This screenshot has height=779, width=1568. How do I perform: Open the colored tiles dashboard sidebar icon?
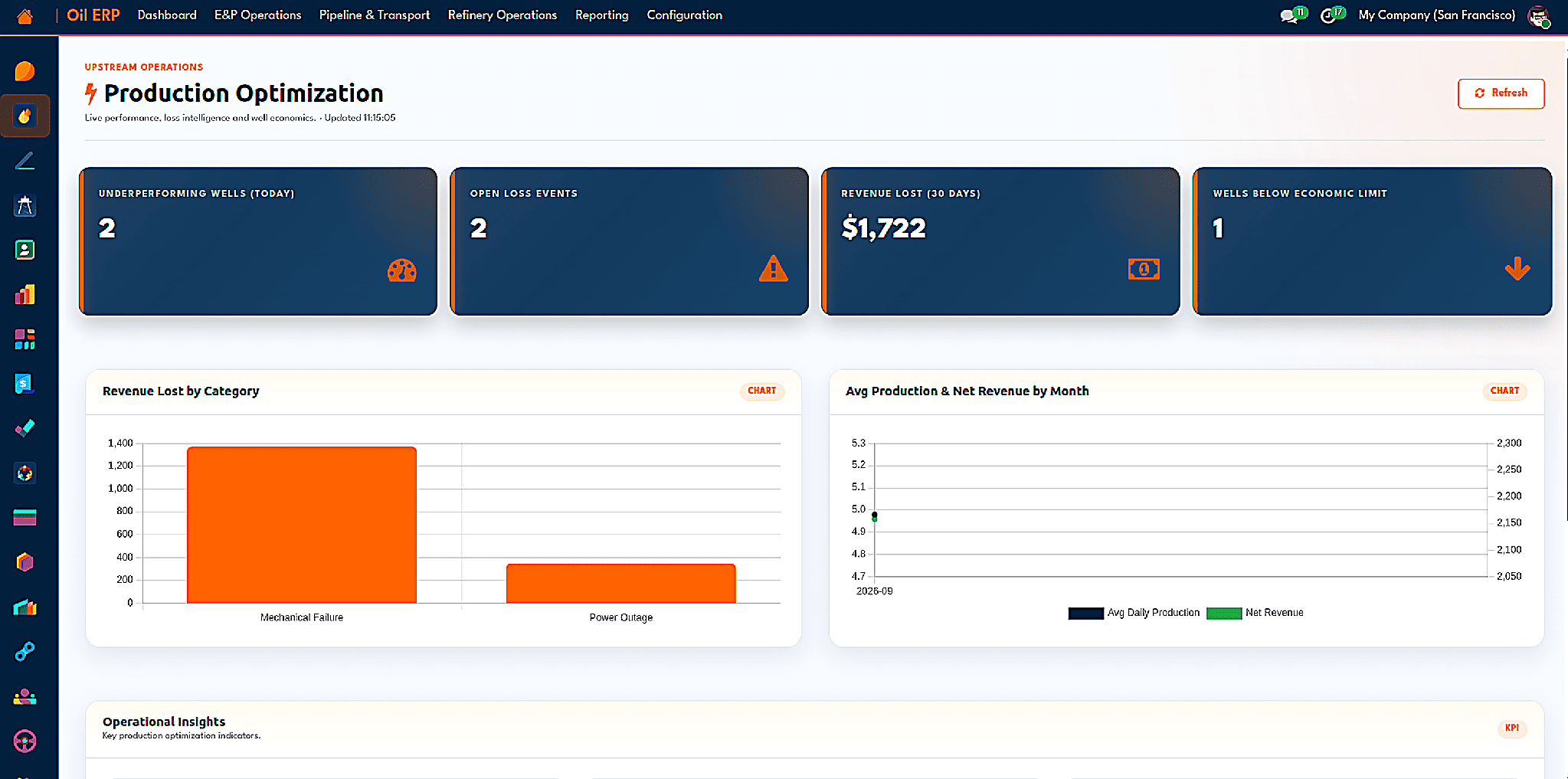click(x=25, y=339)
